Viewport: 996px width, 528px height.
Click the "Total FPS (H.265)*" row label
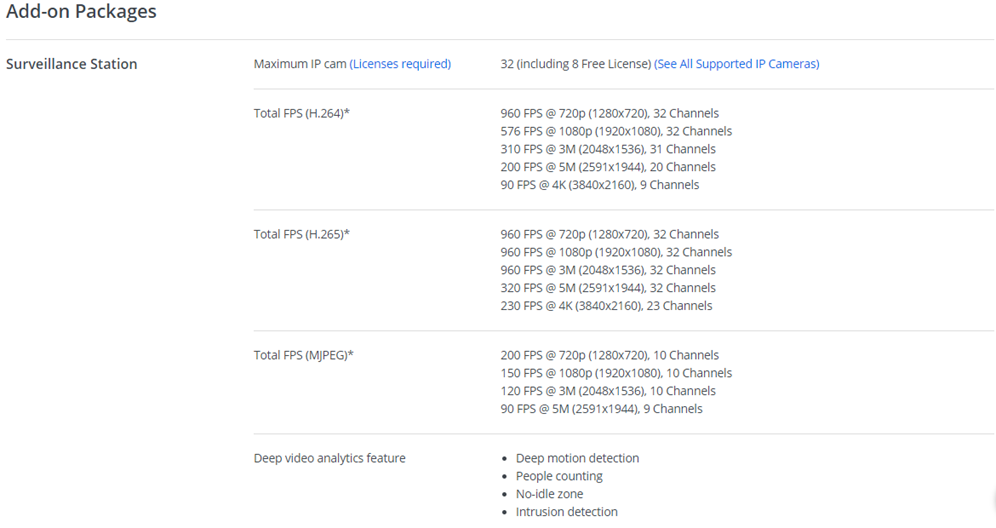302,234
